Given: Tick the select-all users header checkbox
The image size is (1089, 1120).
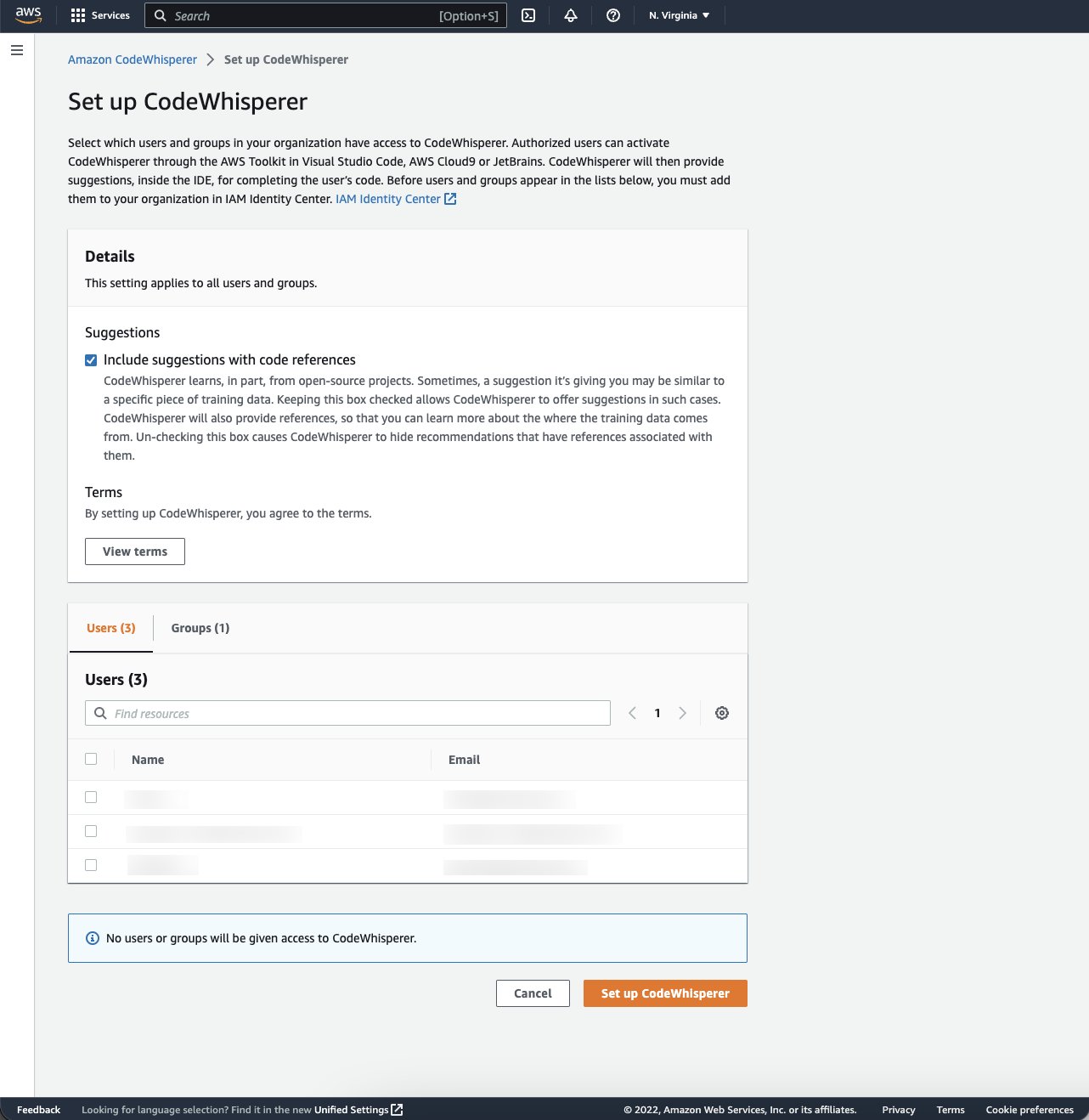Looking at the screenshot, I should pos(91,759).
